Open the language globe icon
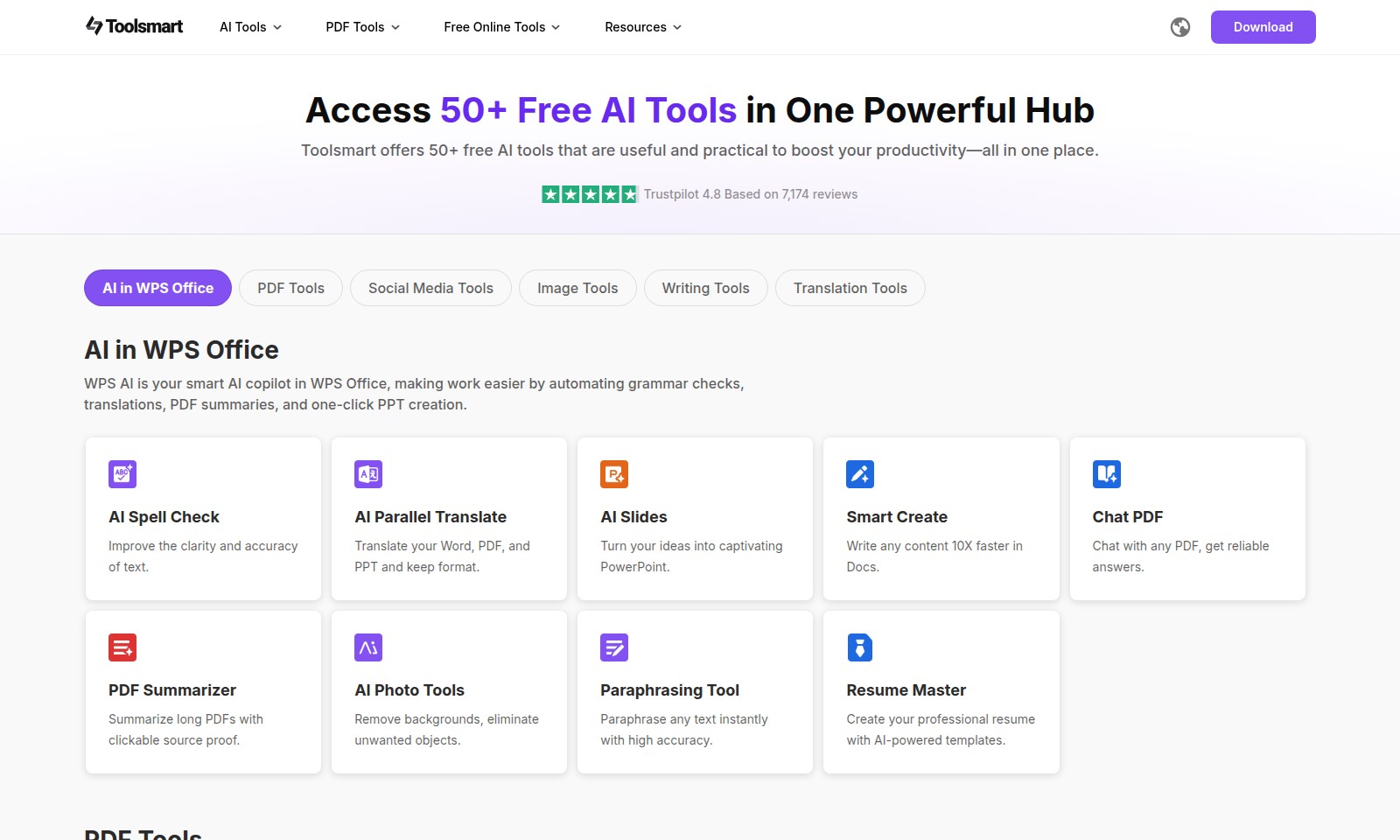The image size is (1400, 840). (1180, 27)
